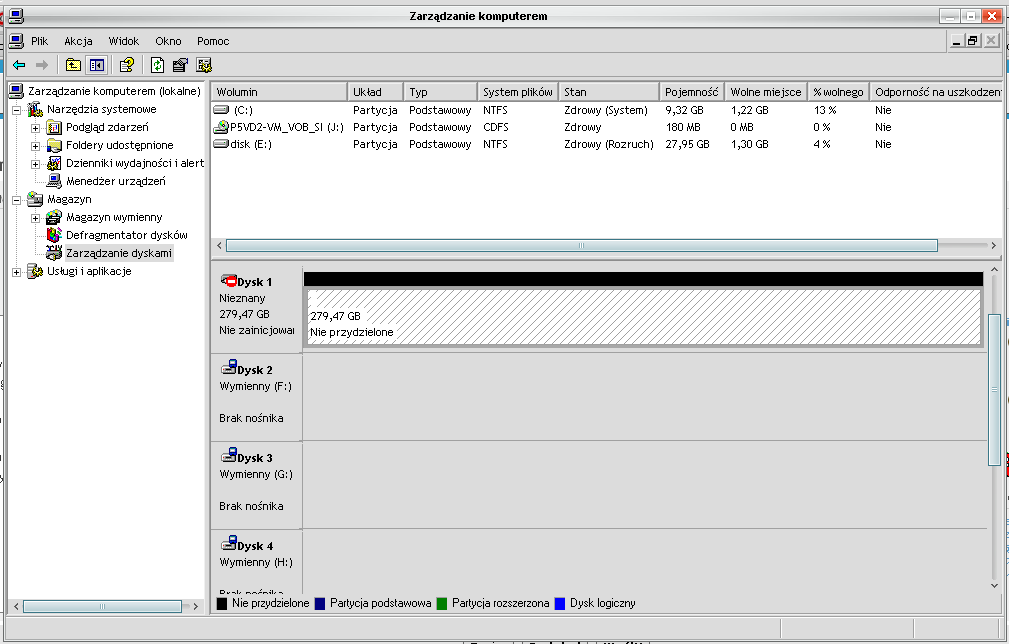Click the green Partycja rozszerzona legend swatch

pyautogui.click(x=441, y=603)
